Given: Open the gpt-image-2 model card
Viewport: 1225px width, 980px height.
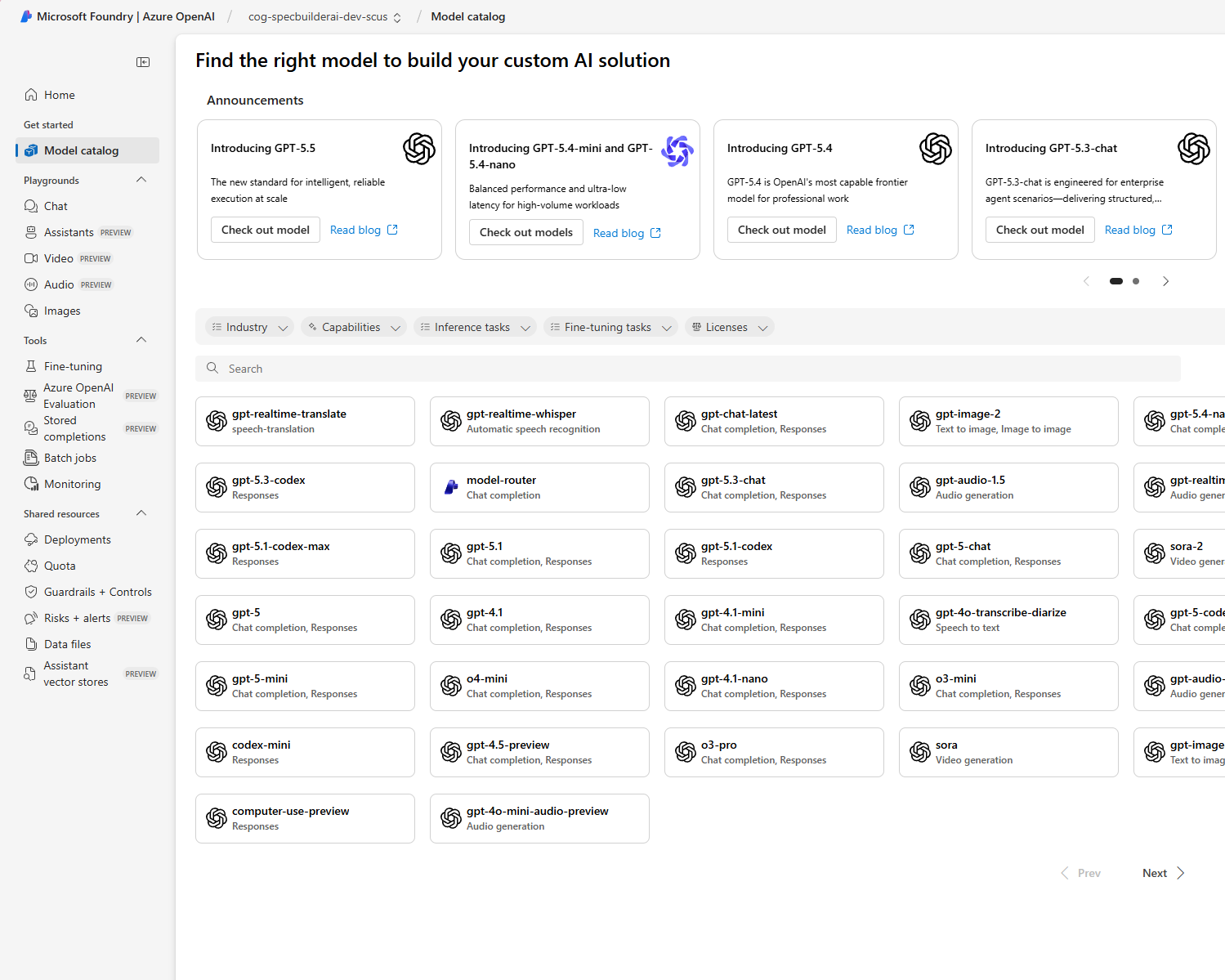Looking at the screenshot, I should pos(1008,421).
